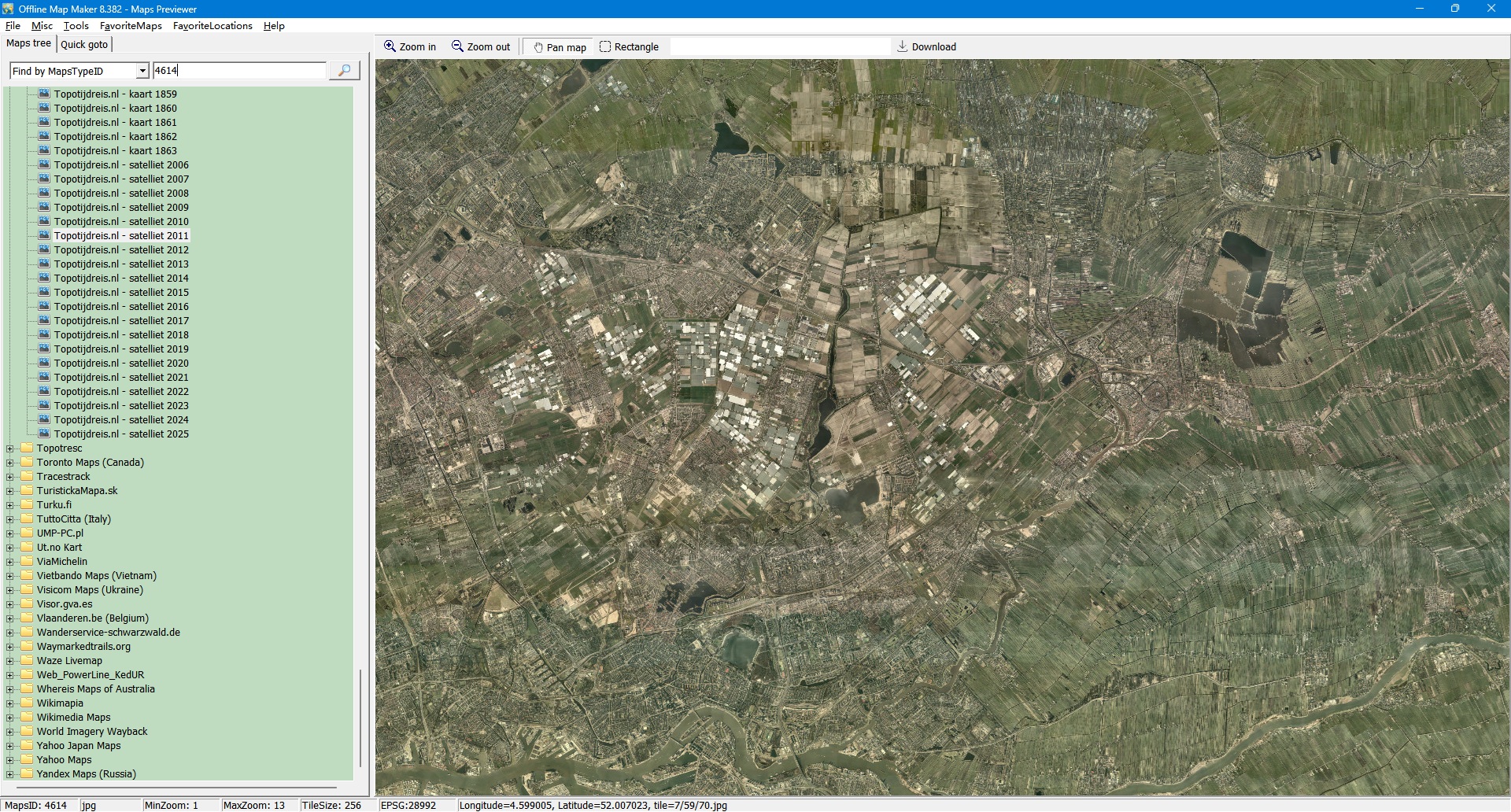Expand the Wikimapia tree node
Image resolution: width=1511 pixels, height=812 pixels.
pyautogui.click(x=10, y=703)
